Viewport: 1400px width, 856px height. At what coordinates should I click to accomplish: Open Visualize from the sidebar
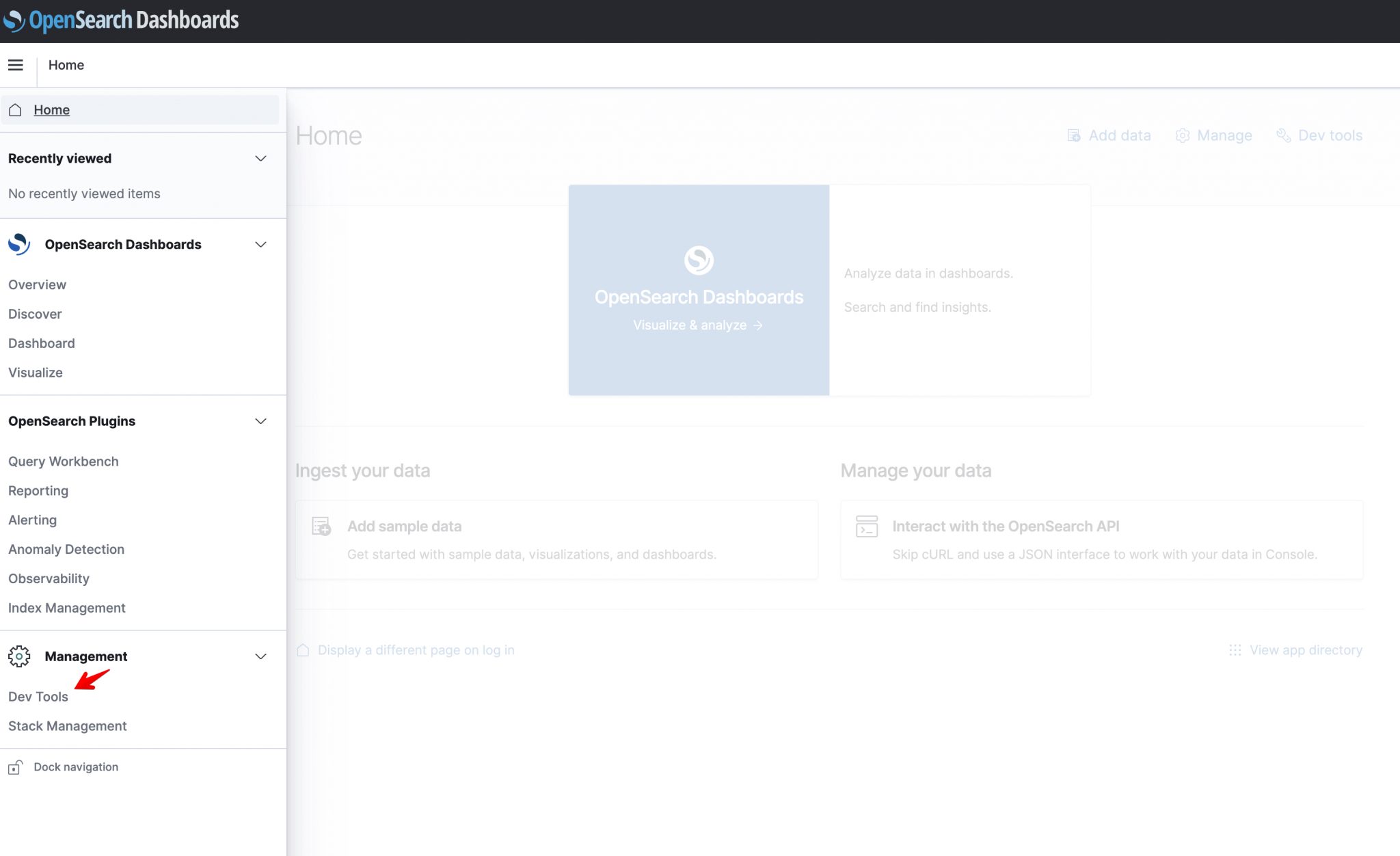36,373
